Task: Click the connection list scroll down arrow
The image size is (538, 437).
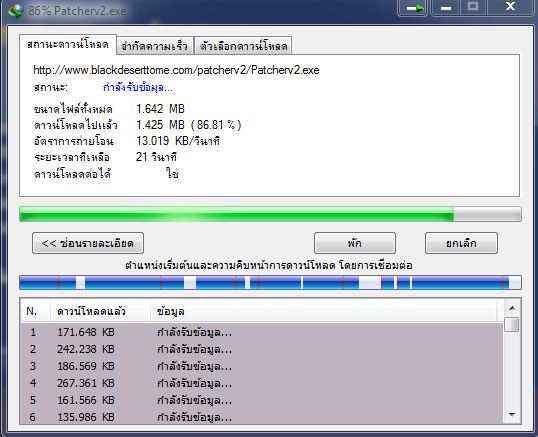Action: tap(512, 415)
